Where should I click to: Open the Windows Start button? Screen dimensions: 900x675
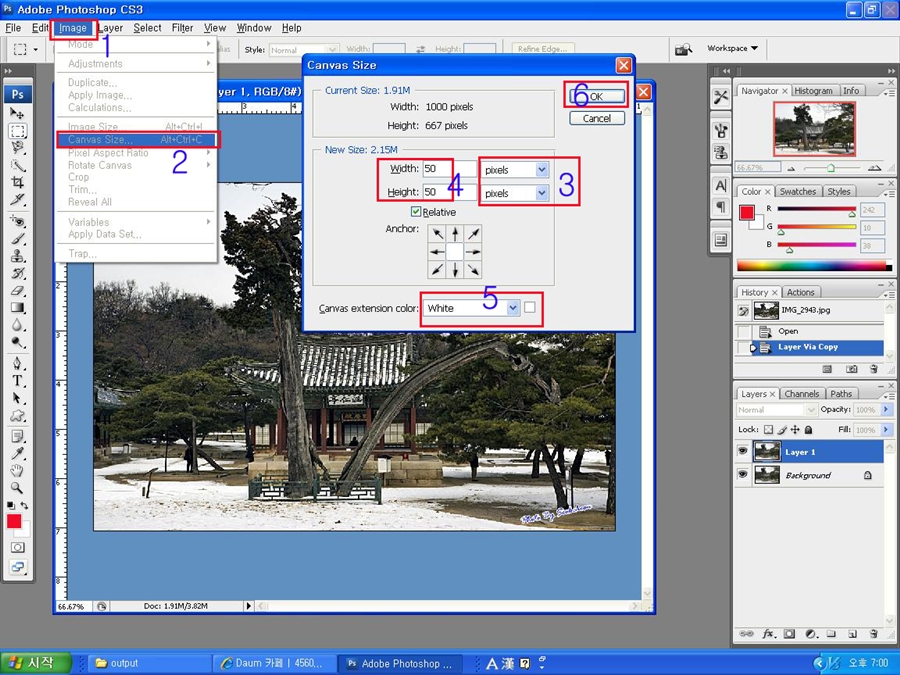[36, 663]
